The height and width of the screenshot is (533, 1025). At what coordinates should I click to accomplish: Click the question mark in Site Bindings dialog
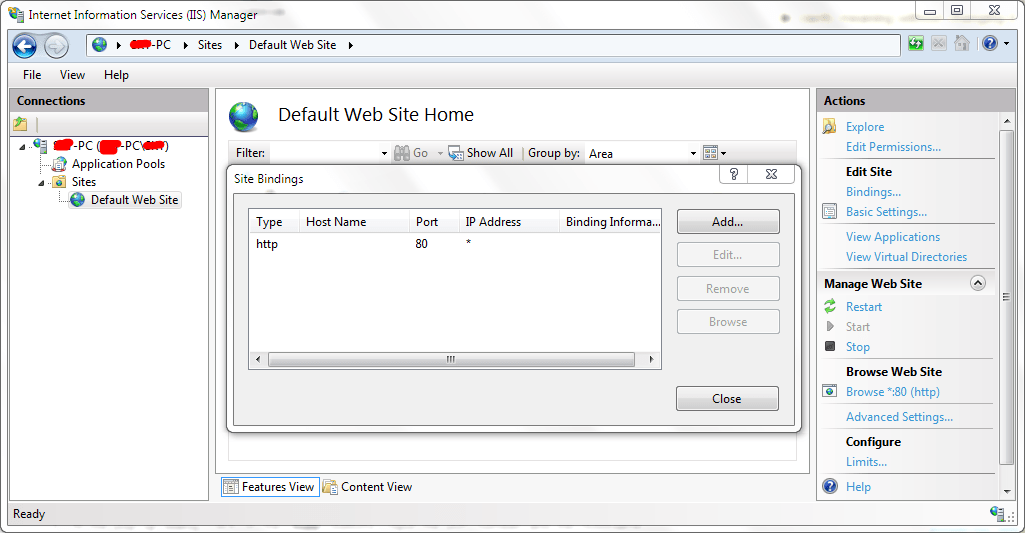point(733,174)
